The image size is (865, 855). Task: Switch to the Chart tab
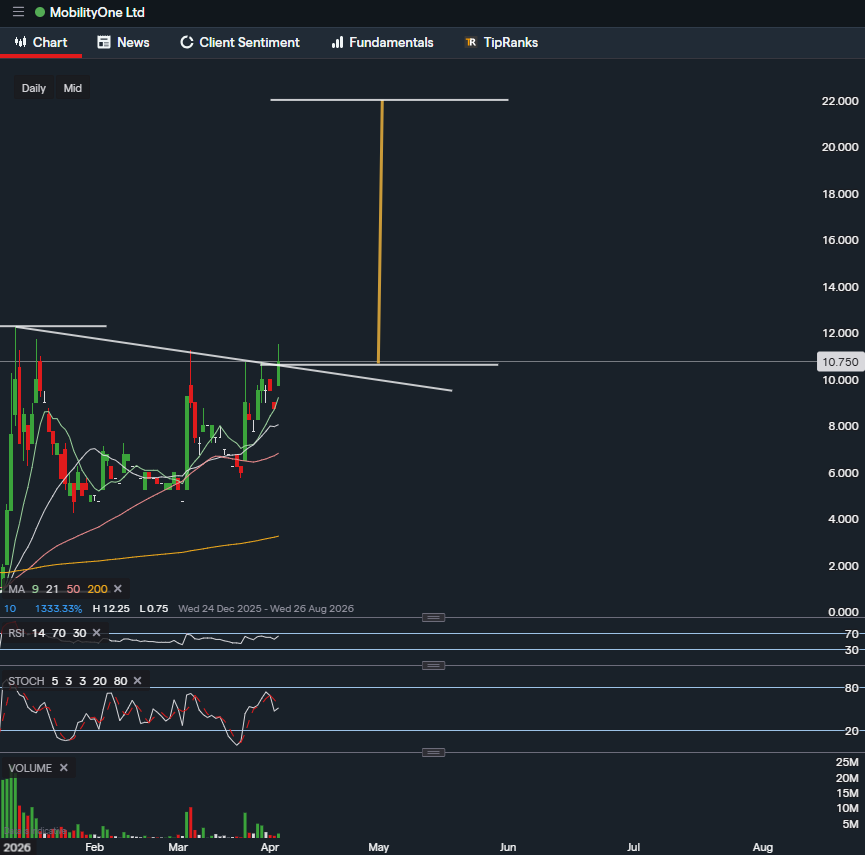[41, 42]
